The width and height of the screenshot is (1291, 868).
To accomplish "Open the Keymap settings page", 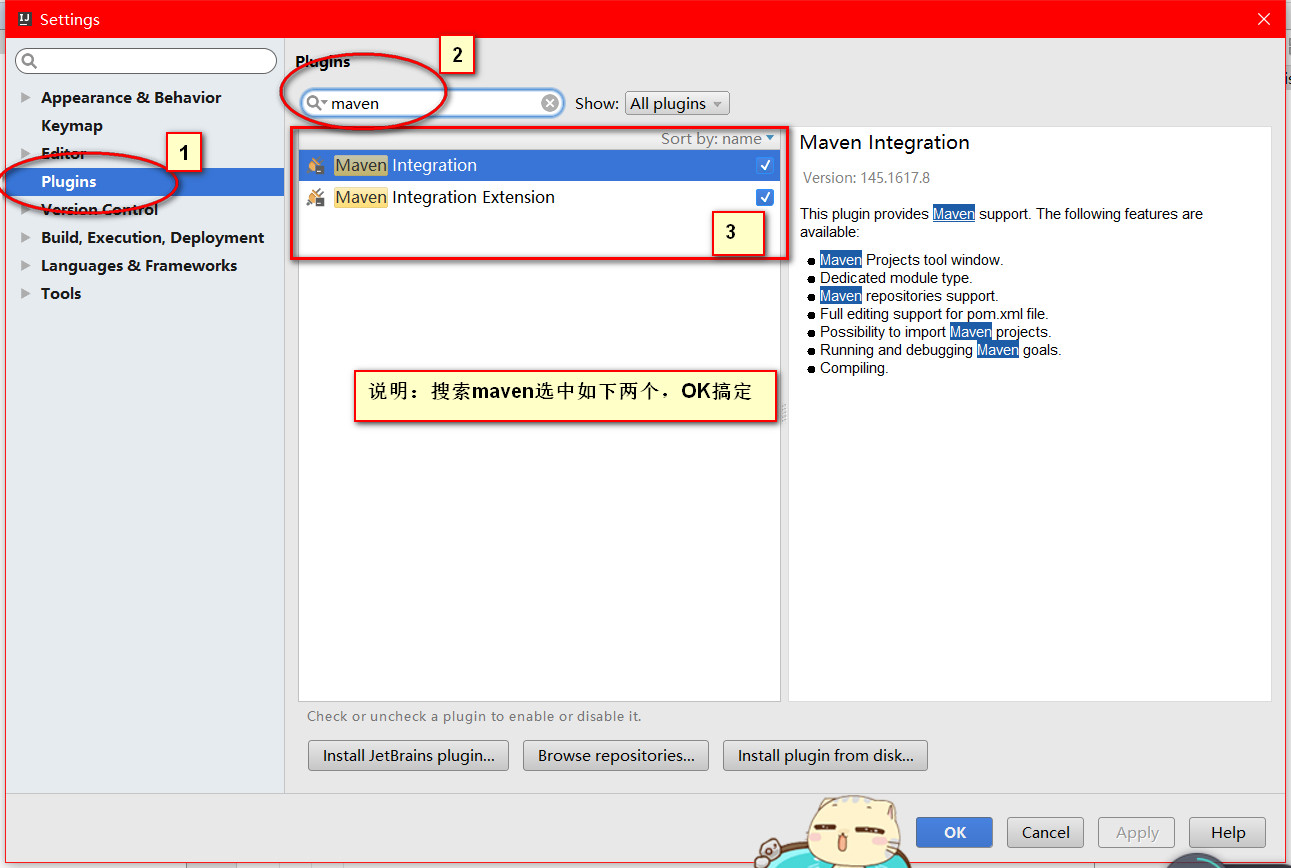I will coord(72,126).
